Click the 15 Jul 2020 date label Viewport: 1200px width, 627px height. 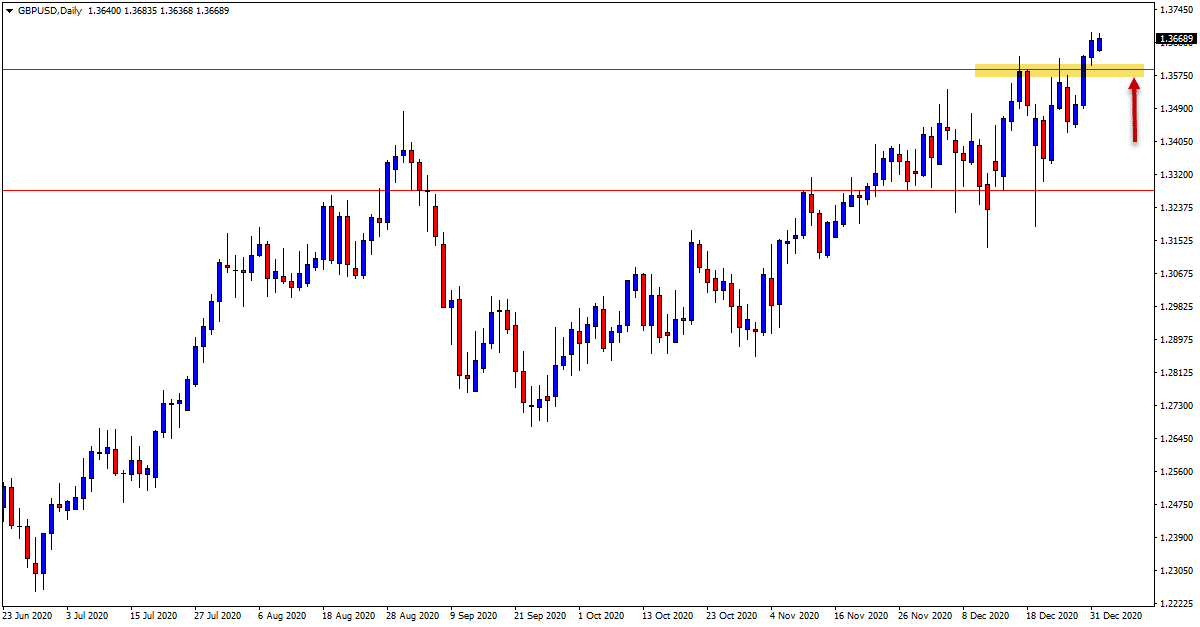(x=154, y=616)
